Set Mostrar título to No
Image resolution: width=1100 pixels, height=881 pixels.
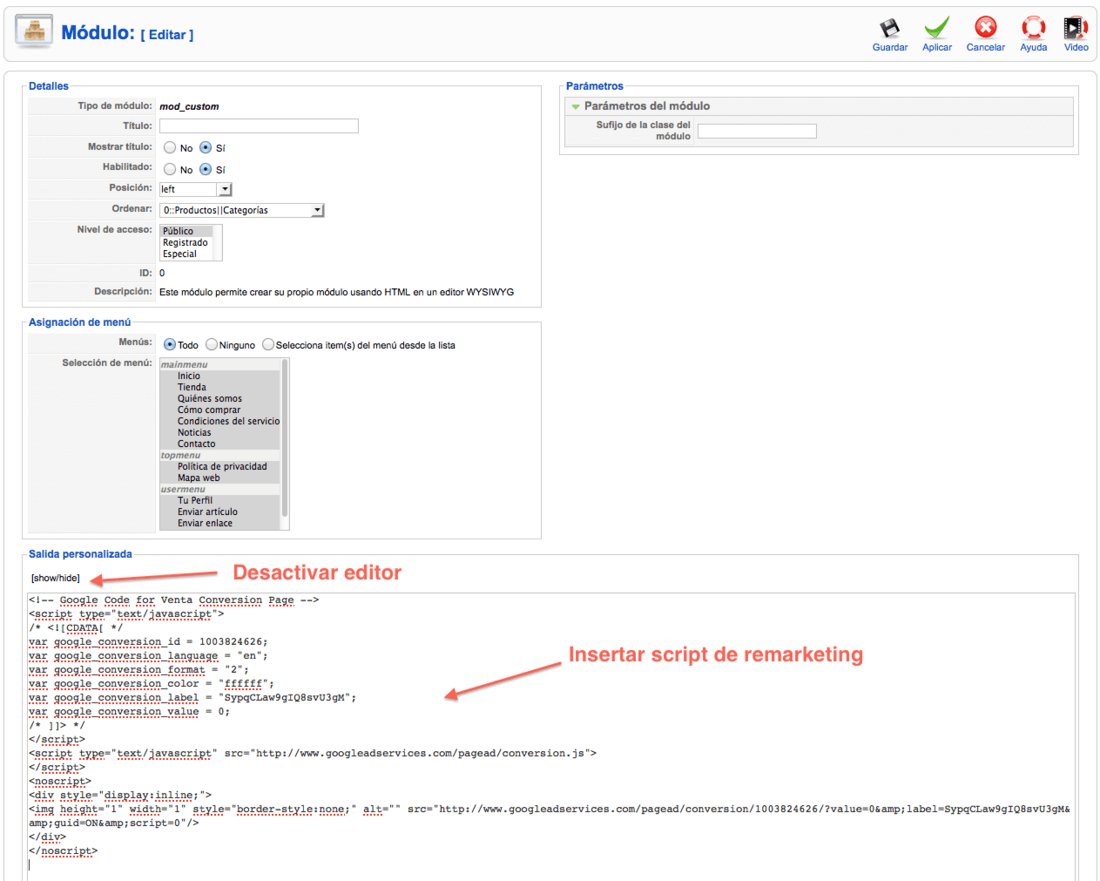pos(170,147)
